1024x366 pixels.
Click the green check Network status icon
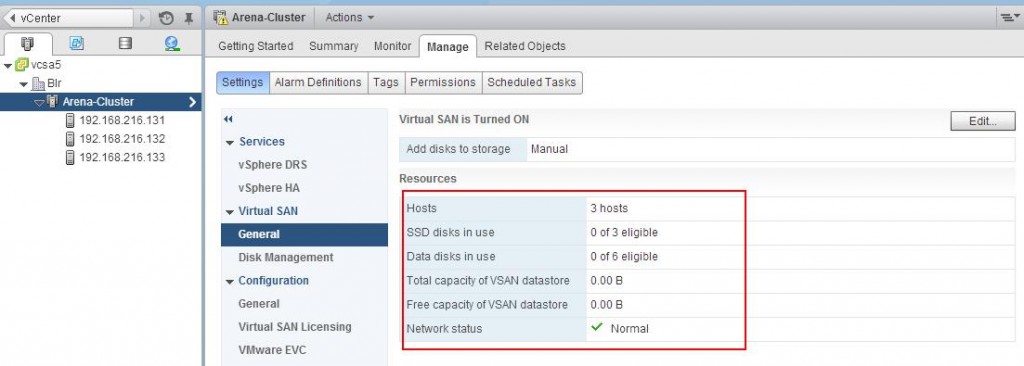(596, 327)
